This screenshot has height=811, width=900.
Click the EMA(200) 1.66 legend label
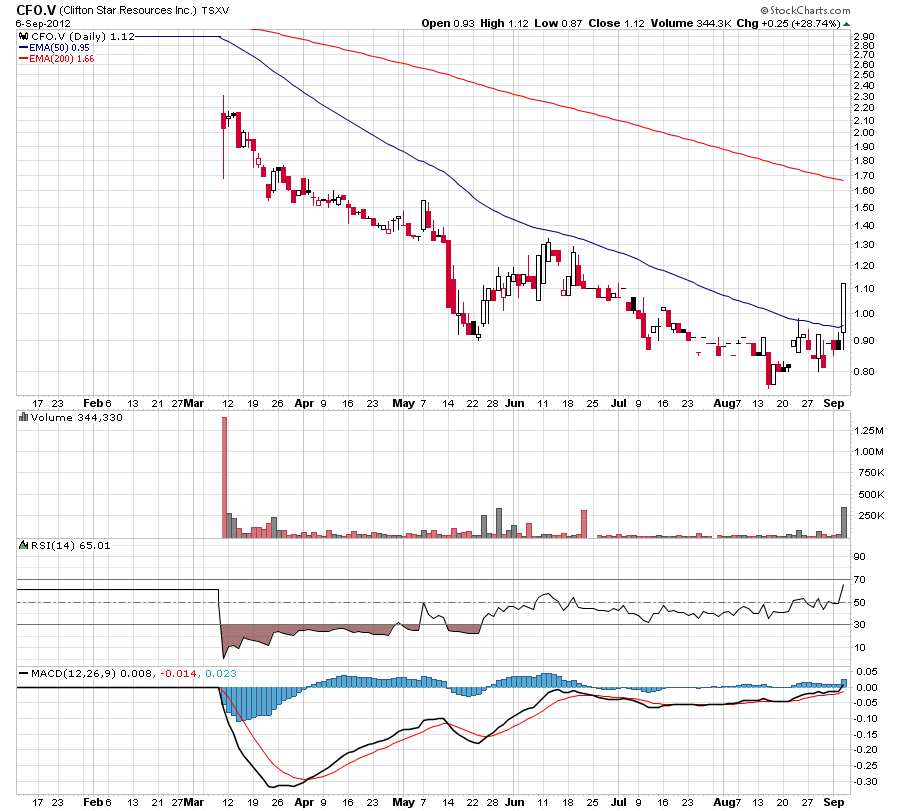(x=61, y=59)
